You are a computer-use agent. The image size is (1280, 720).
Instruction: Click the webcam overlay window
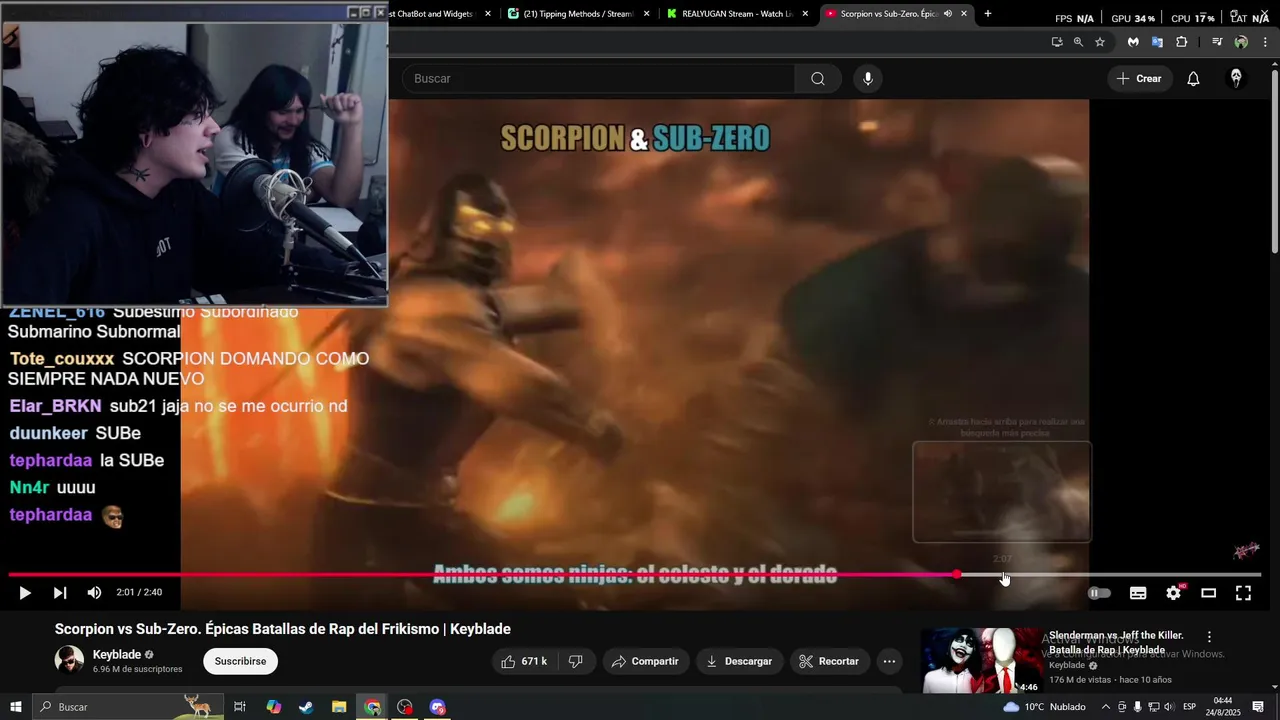coord(194,155)
